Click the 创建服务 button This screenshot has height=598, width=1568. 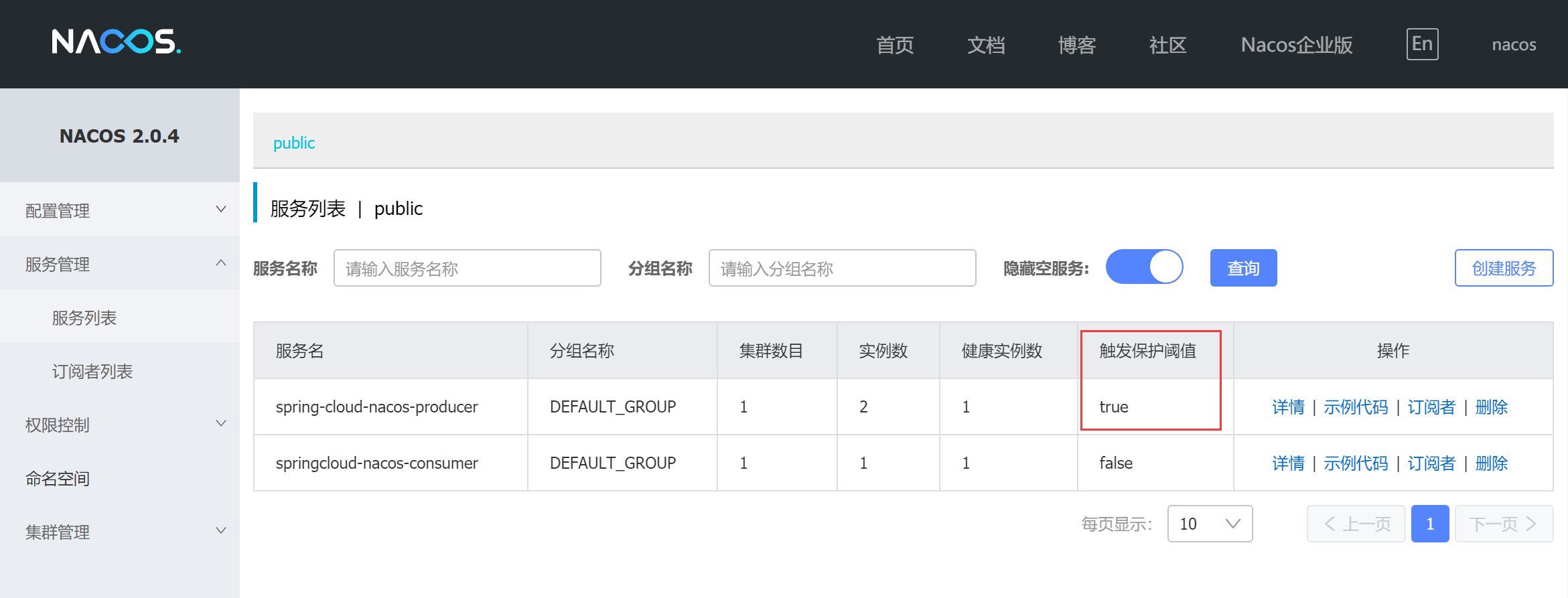[x=1504, y=268]
